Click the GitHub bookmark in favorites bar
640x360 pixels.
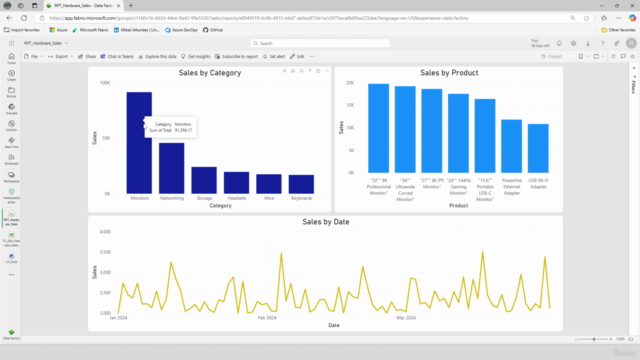(213, 30)
